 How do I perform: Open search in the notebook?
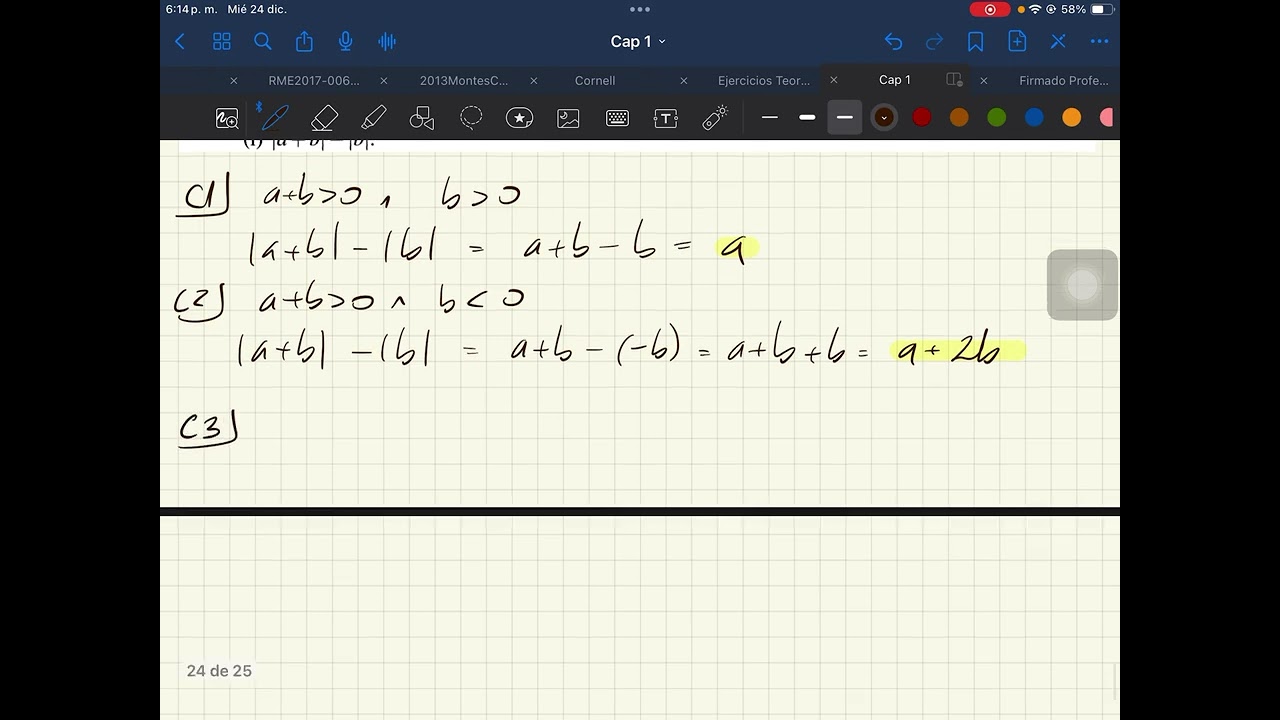pos(263,41)
